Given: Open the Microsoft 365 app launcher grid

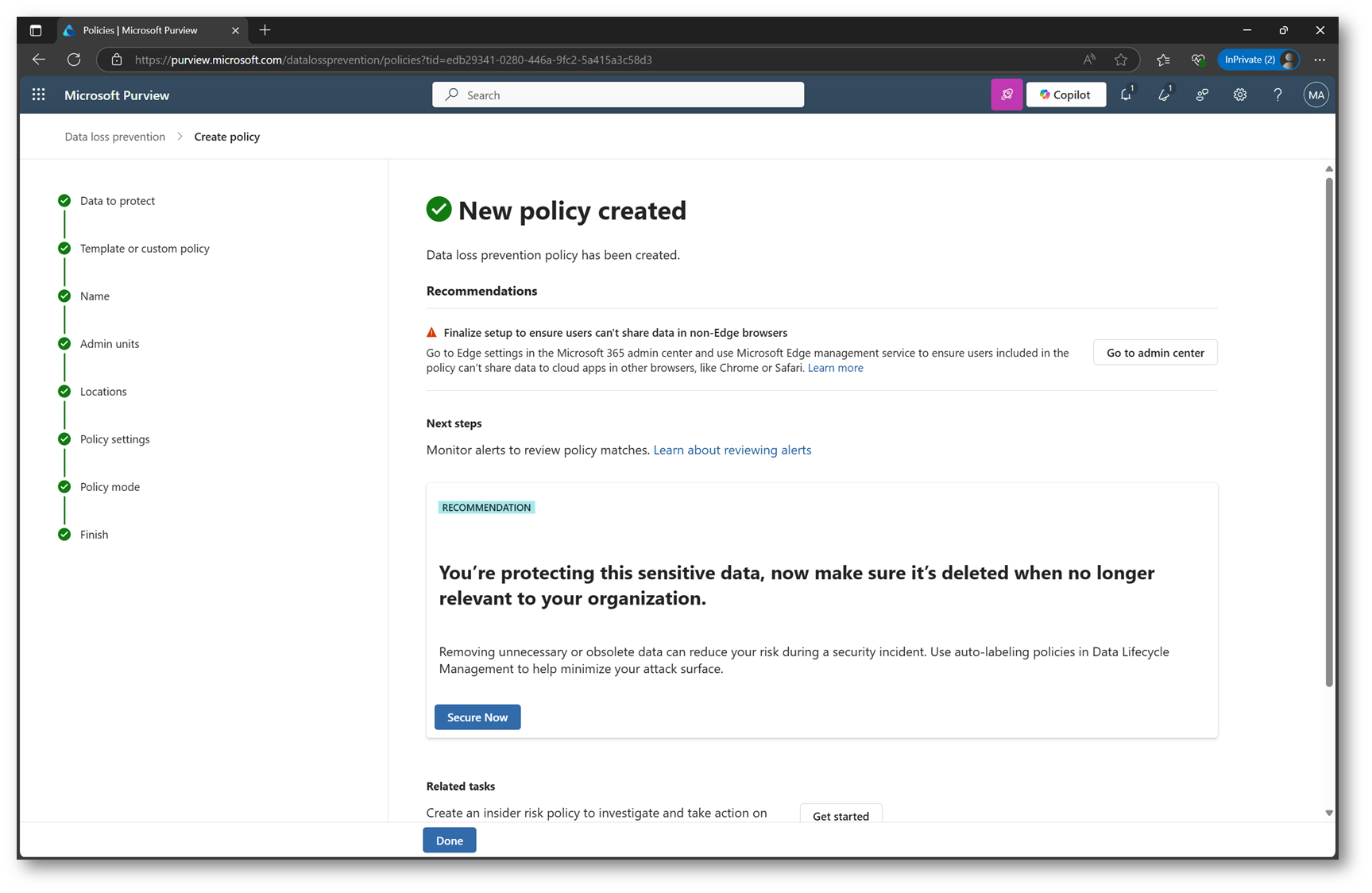Looking at the screenshot, I should point(38,95).
